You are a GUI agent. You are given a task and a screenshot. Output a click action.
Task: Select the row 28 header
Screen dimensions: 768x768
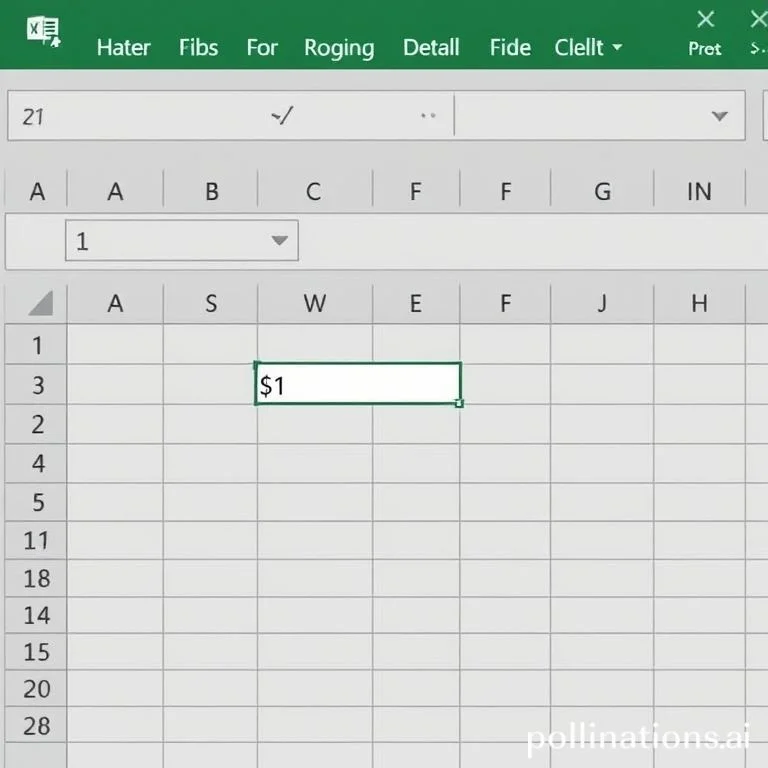point(37,726)
